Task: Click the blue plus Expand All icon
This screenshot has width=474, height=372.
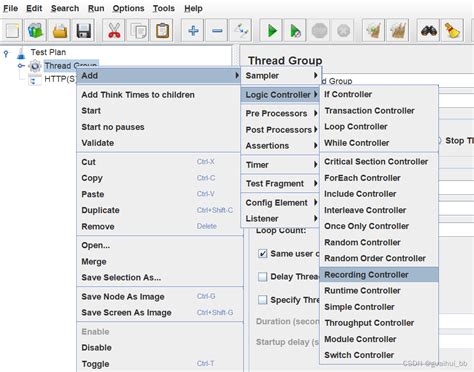Action: tap(193, 31)
